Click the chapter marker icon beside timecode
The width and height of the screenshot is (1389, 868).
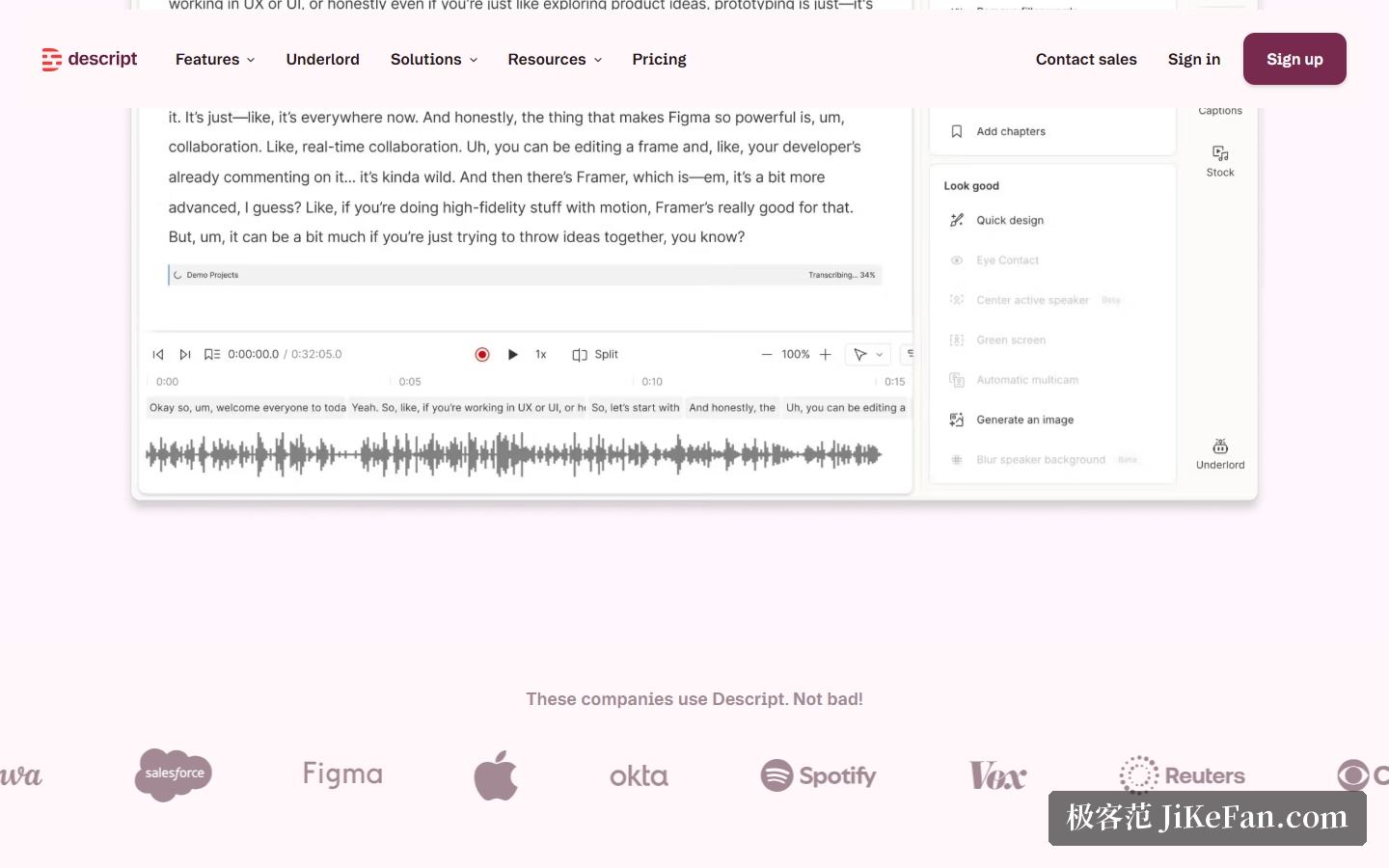click(x=212, y=354)
